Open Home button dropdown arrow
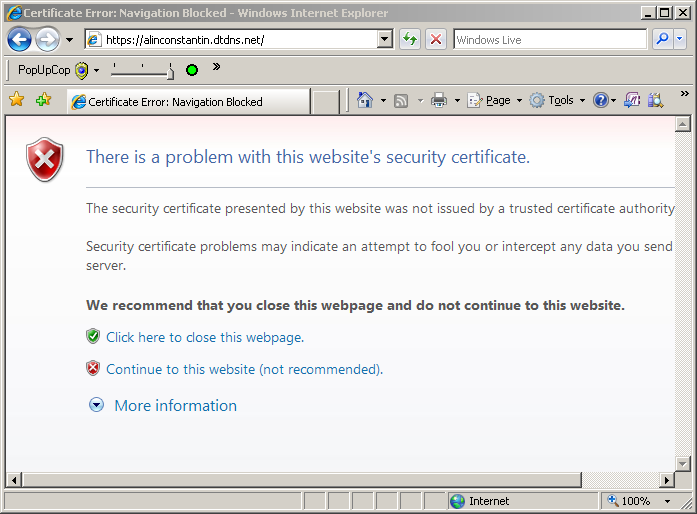697x514 pixels. pos(383,100)
